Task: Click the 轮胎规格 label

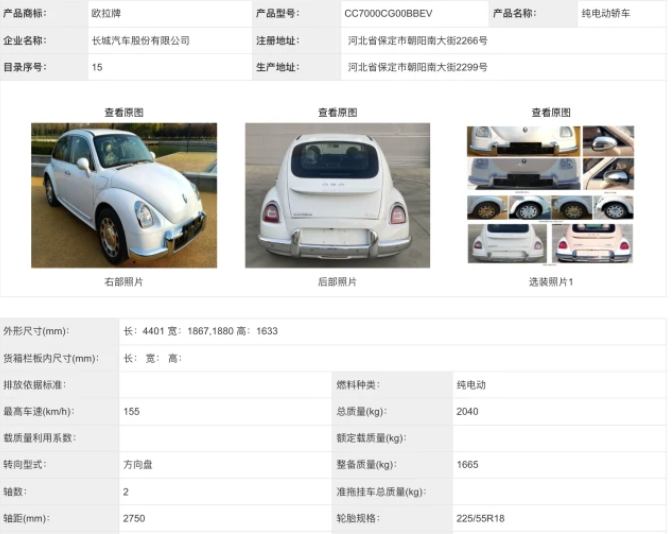Action: tap(358, 518)
